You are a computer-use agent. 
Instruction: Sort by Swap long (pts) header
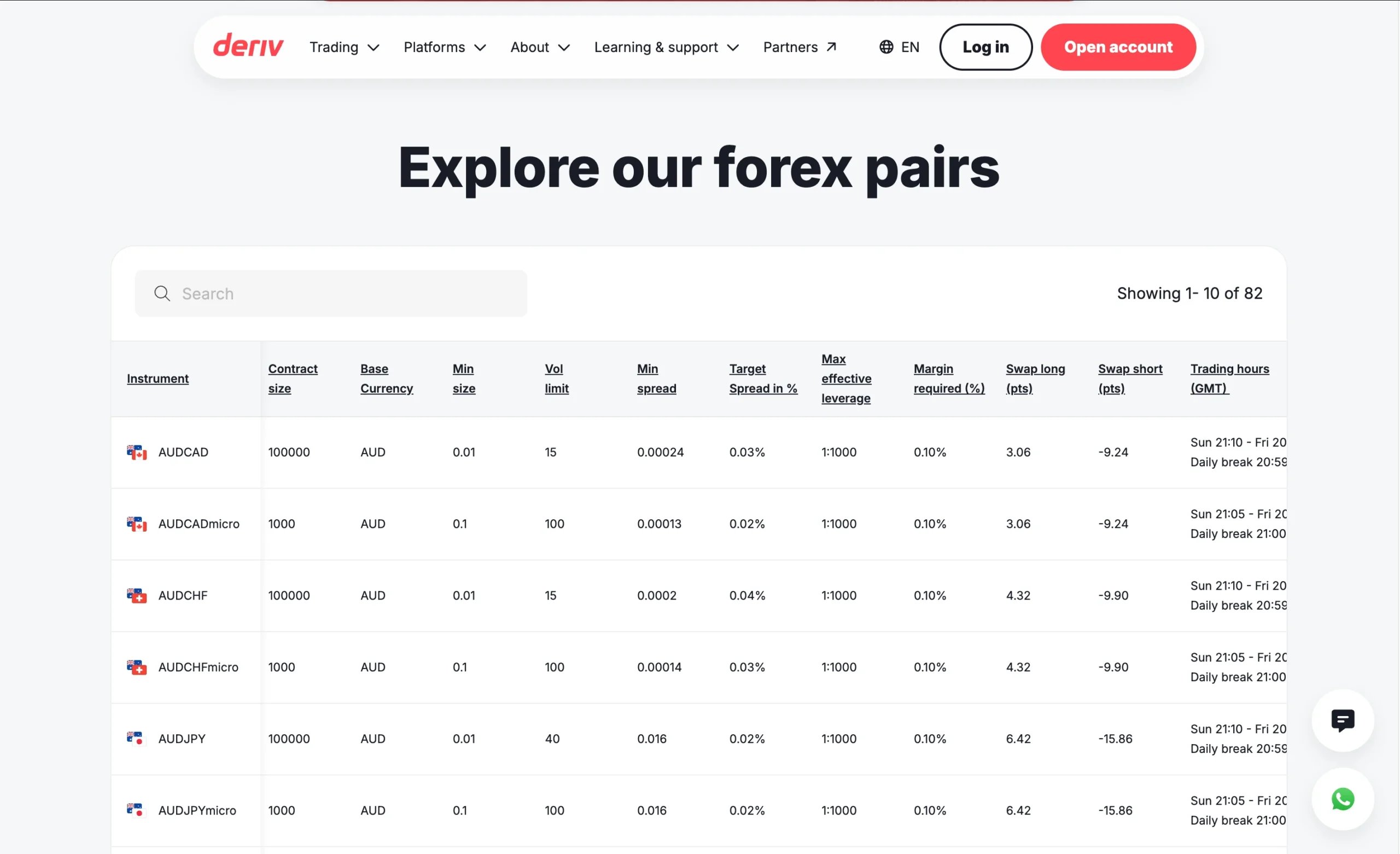point(1035,379)
